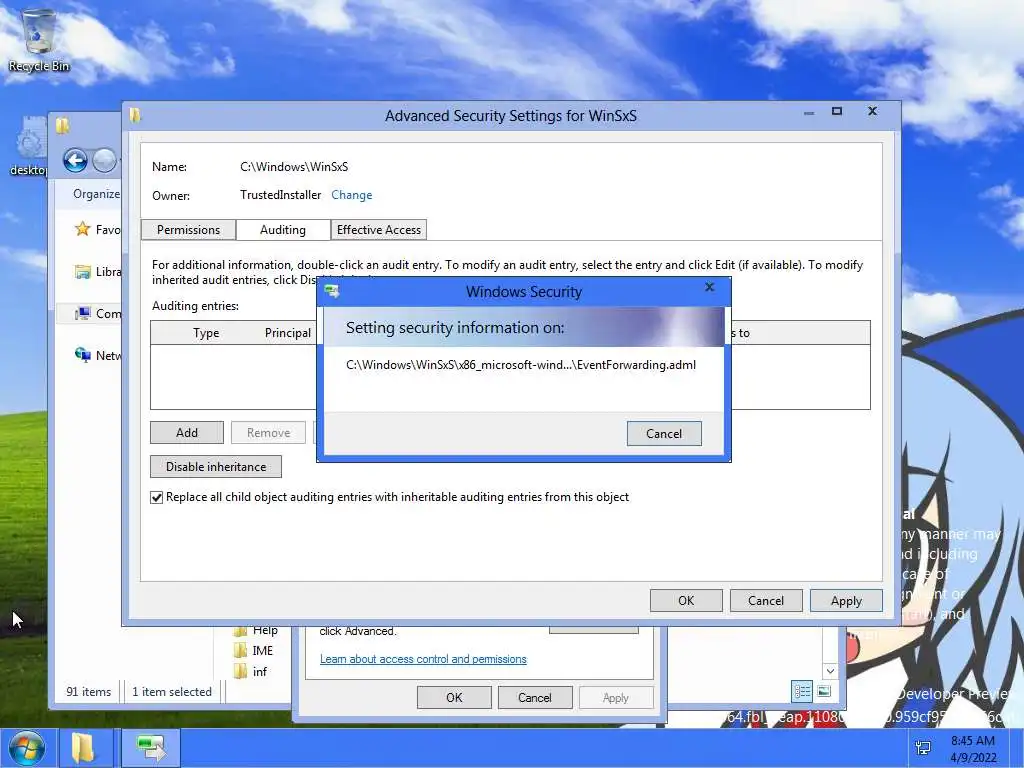Viewport: 1024px width, 768px height.
Task: Click Add auditing entry button
Action: pos(187,432)
